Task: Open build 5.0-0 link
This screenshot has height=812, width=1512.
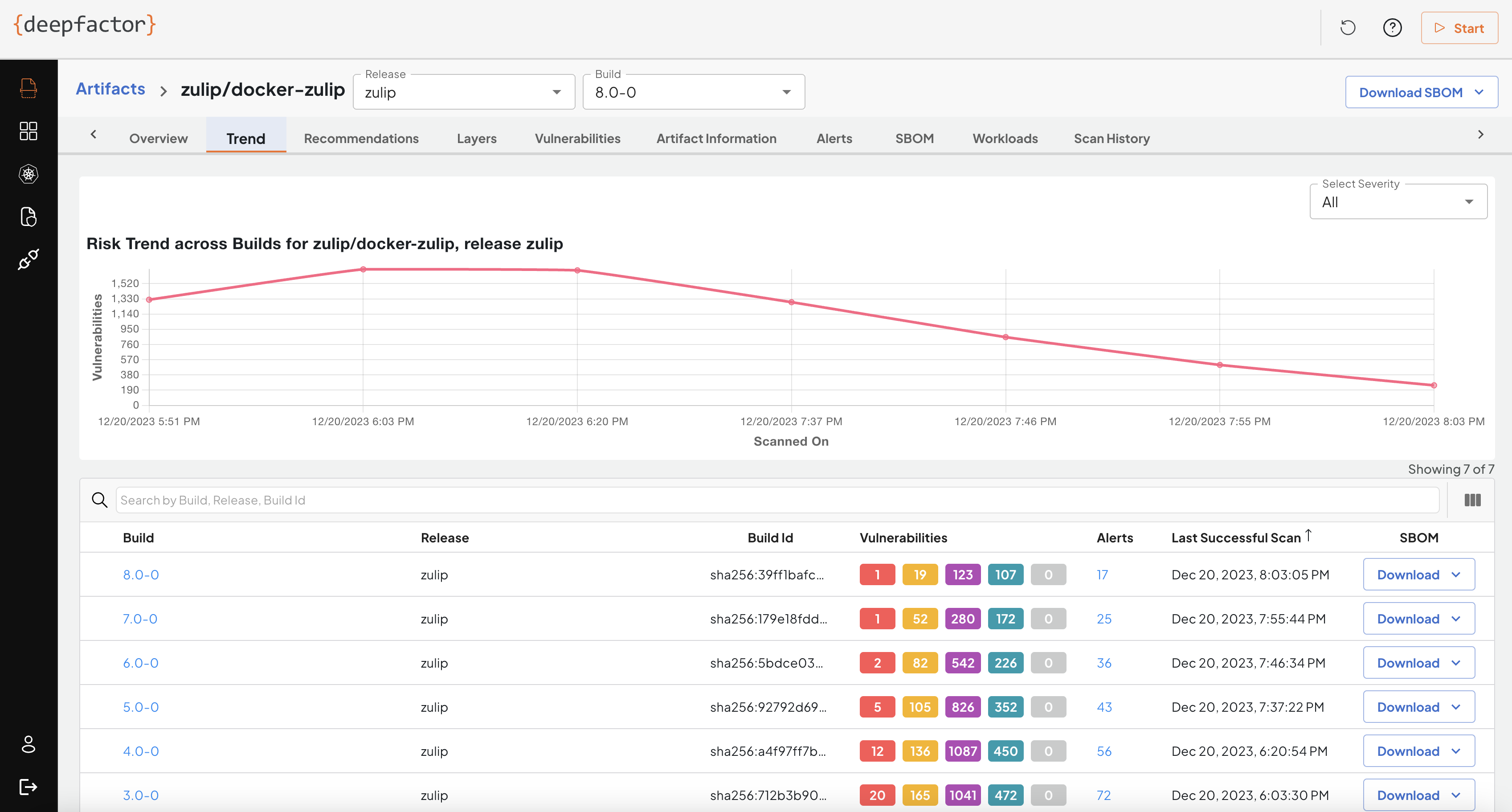Action: click(x=141, y=707)
